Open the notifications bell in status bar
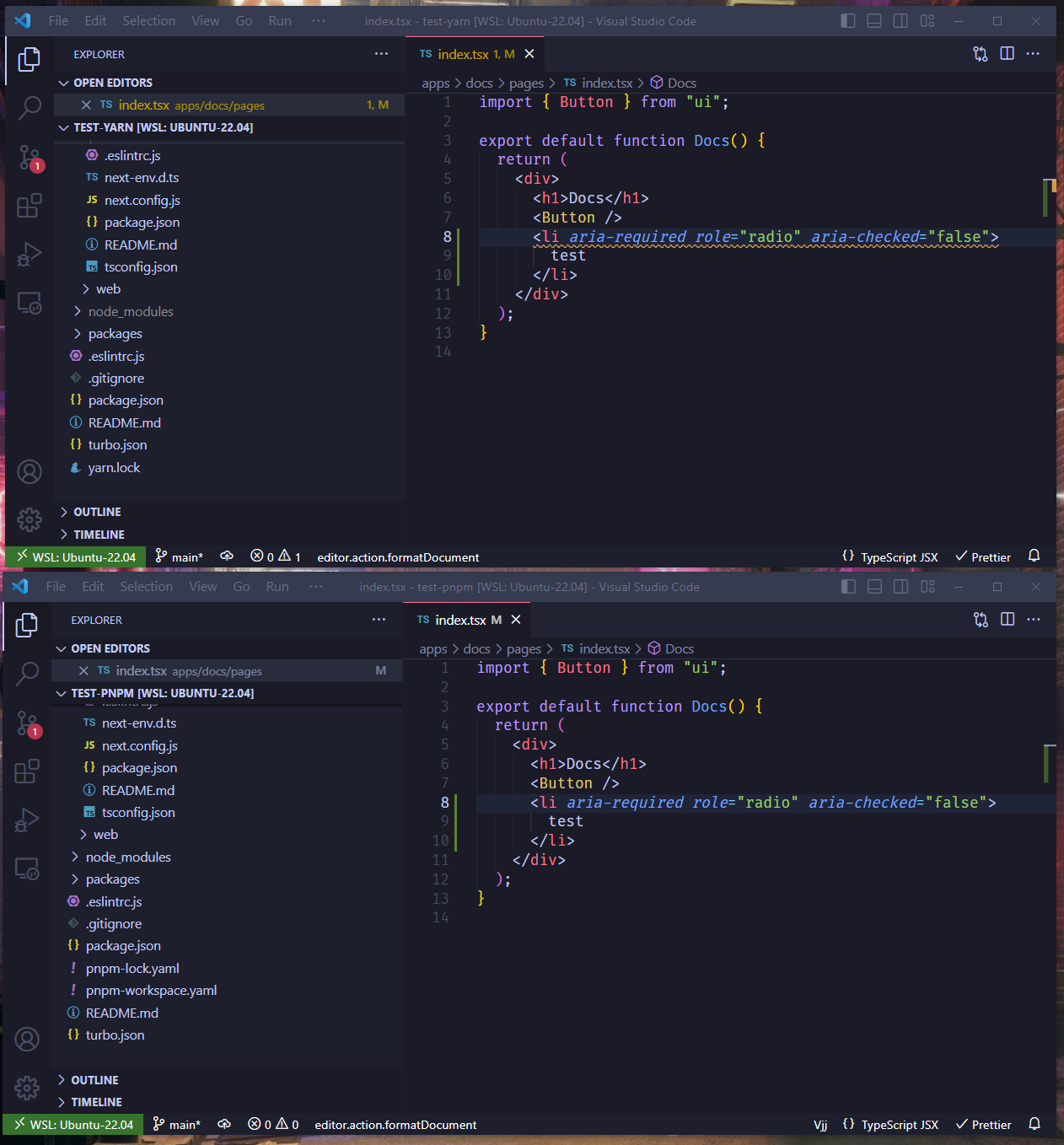 click(x=1034, y=556)
